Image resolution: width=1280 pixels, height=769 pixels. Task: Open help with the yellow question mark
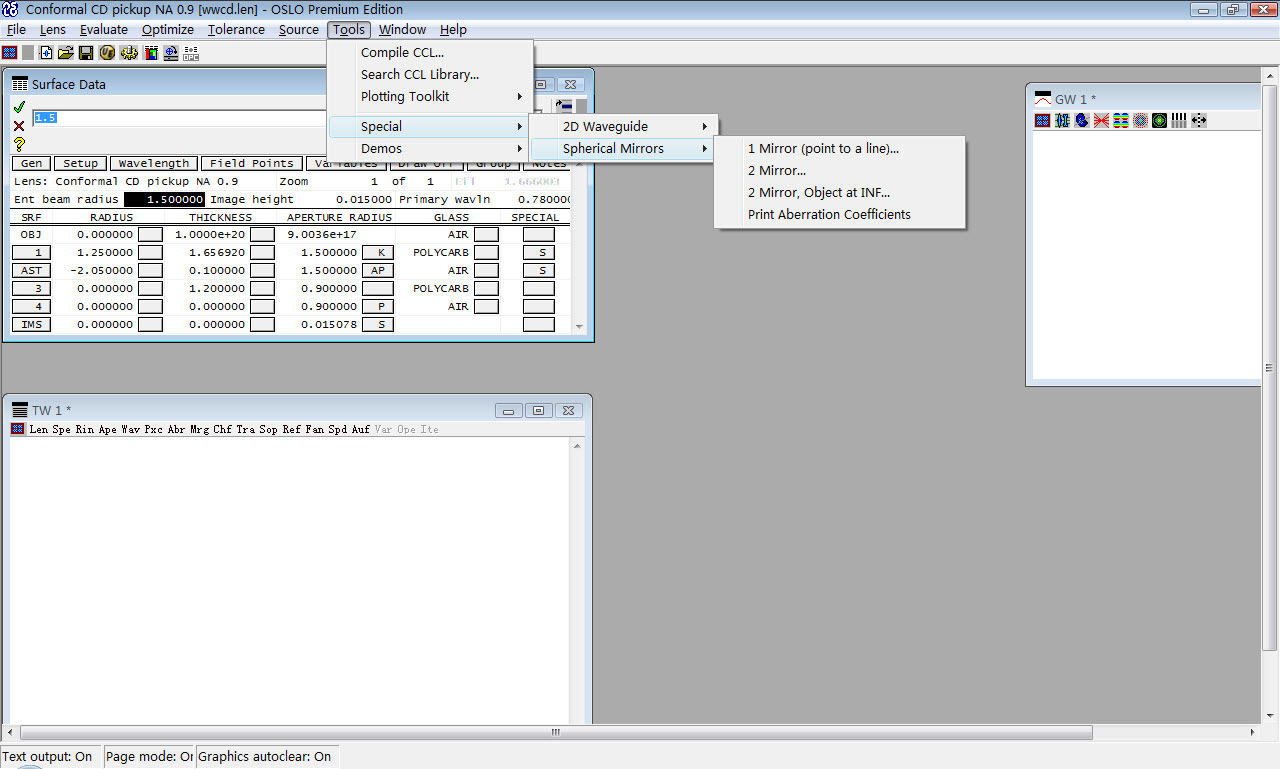click(19, 144)
